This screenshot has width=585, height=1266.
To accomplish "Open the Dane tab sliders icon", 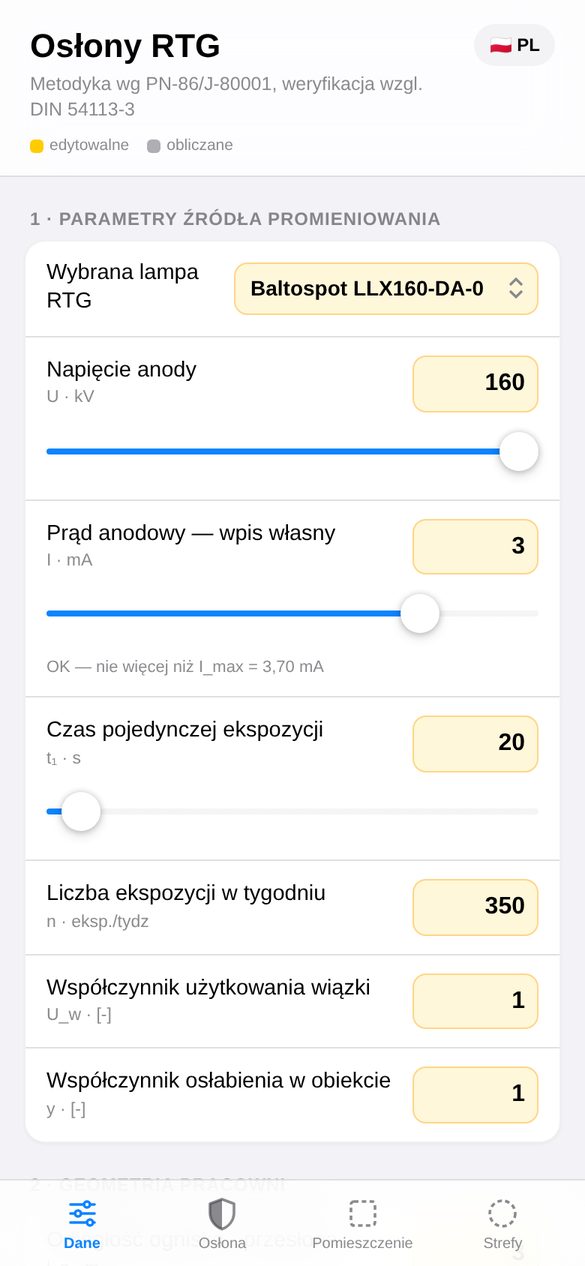I will click(82, 1213).
